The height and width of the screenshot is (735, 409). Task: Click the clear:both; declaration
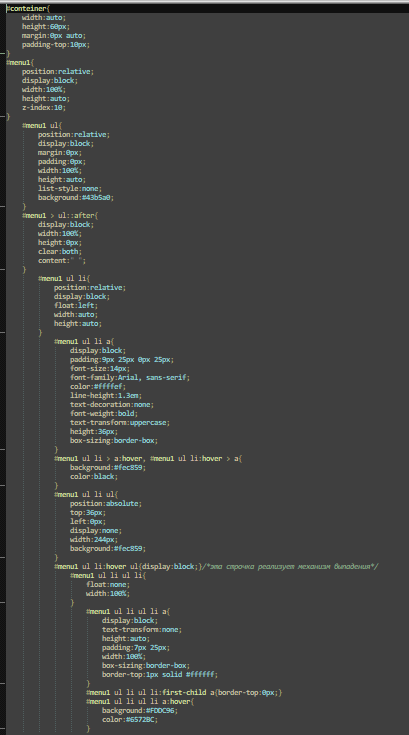[x=60, y=251]
